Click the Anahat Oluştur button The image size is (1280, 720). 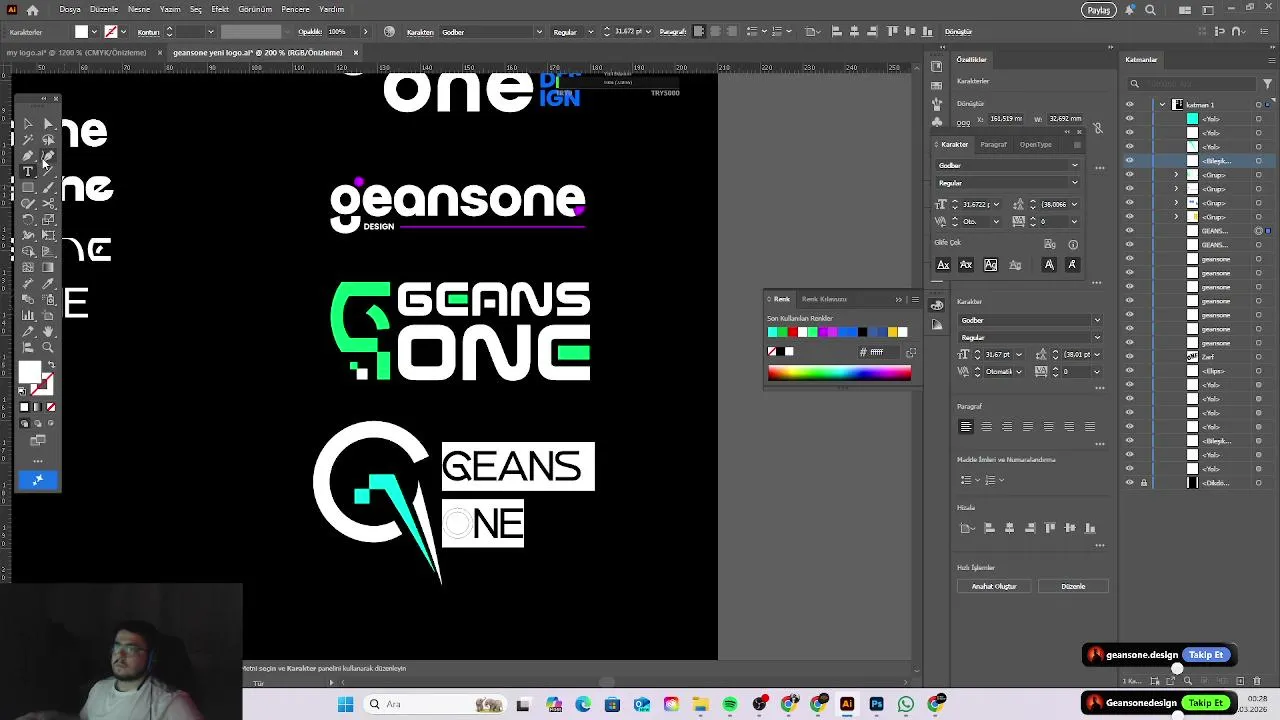[x=994, y=587]
